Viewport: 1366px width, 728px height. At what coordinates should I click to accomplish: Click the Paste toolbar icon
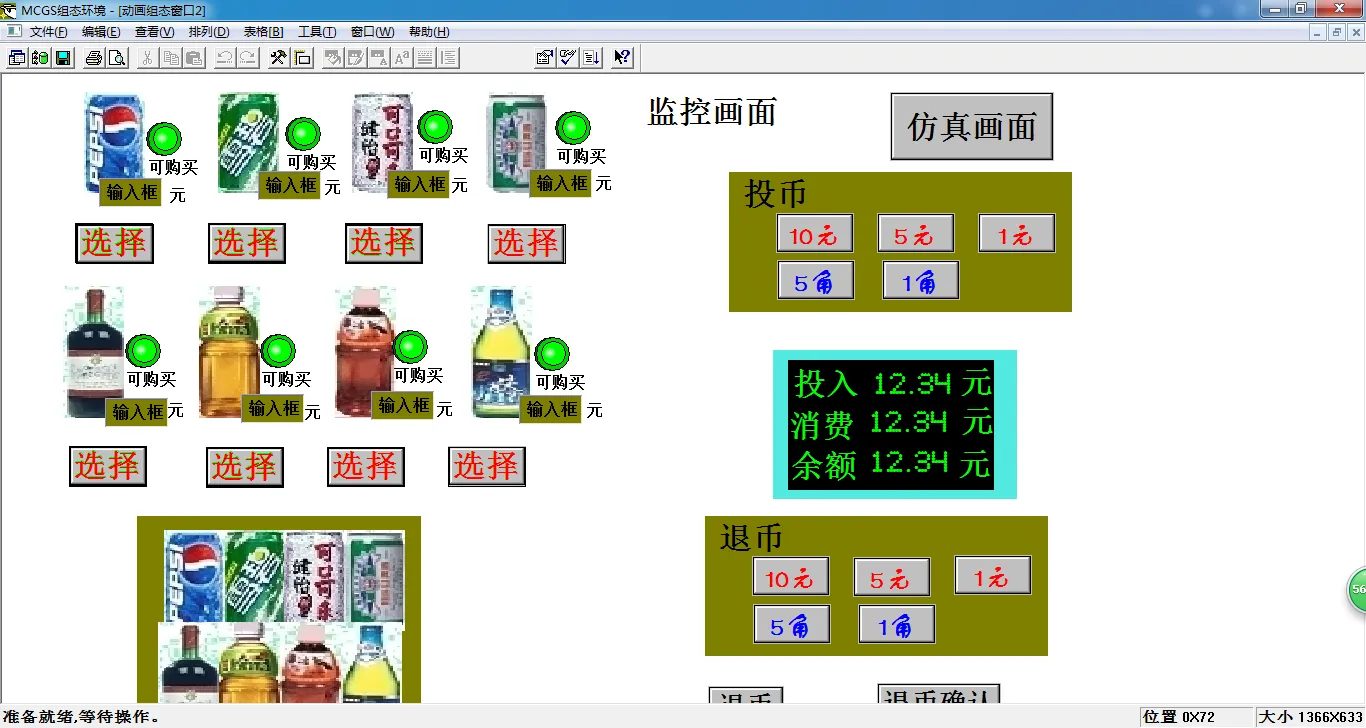pos(196,57)
